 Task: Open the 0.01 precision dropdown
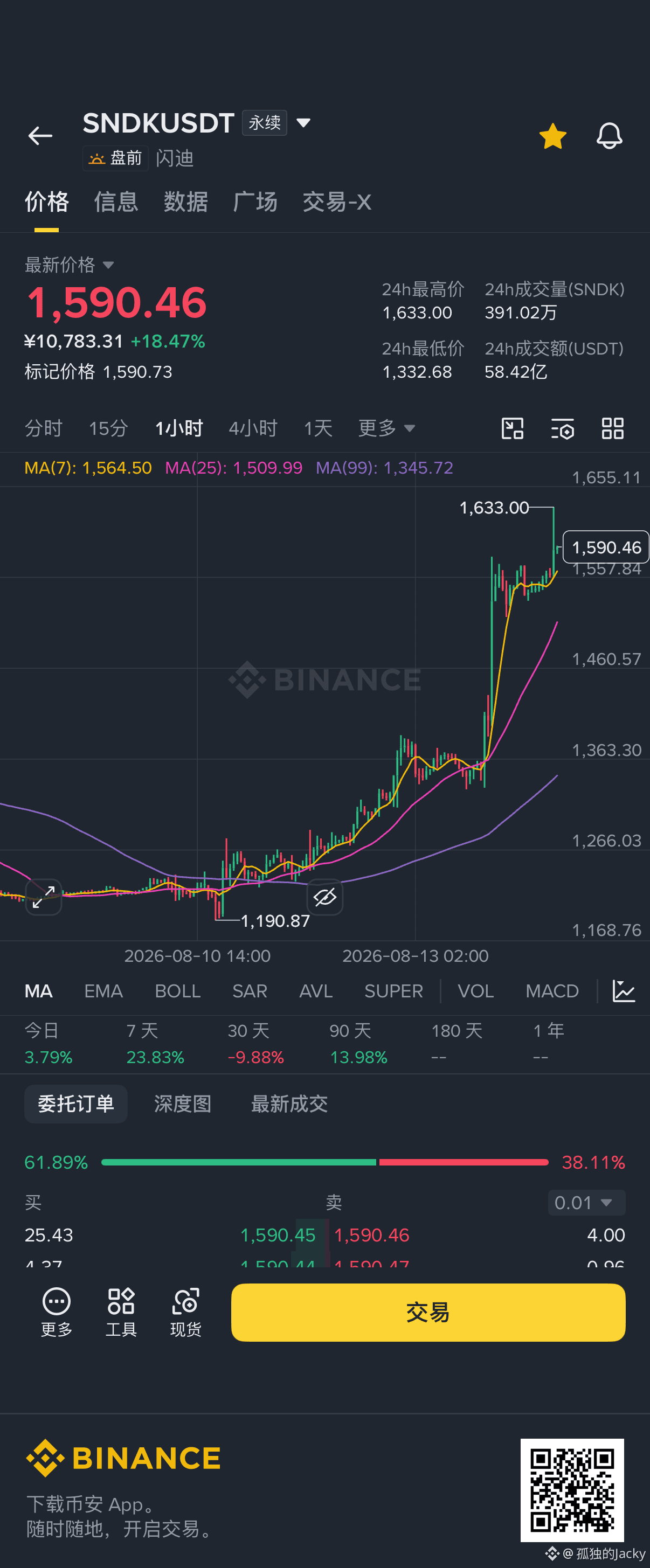[x=587, y=1203]
